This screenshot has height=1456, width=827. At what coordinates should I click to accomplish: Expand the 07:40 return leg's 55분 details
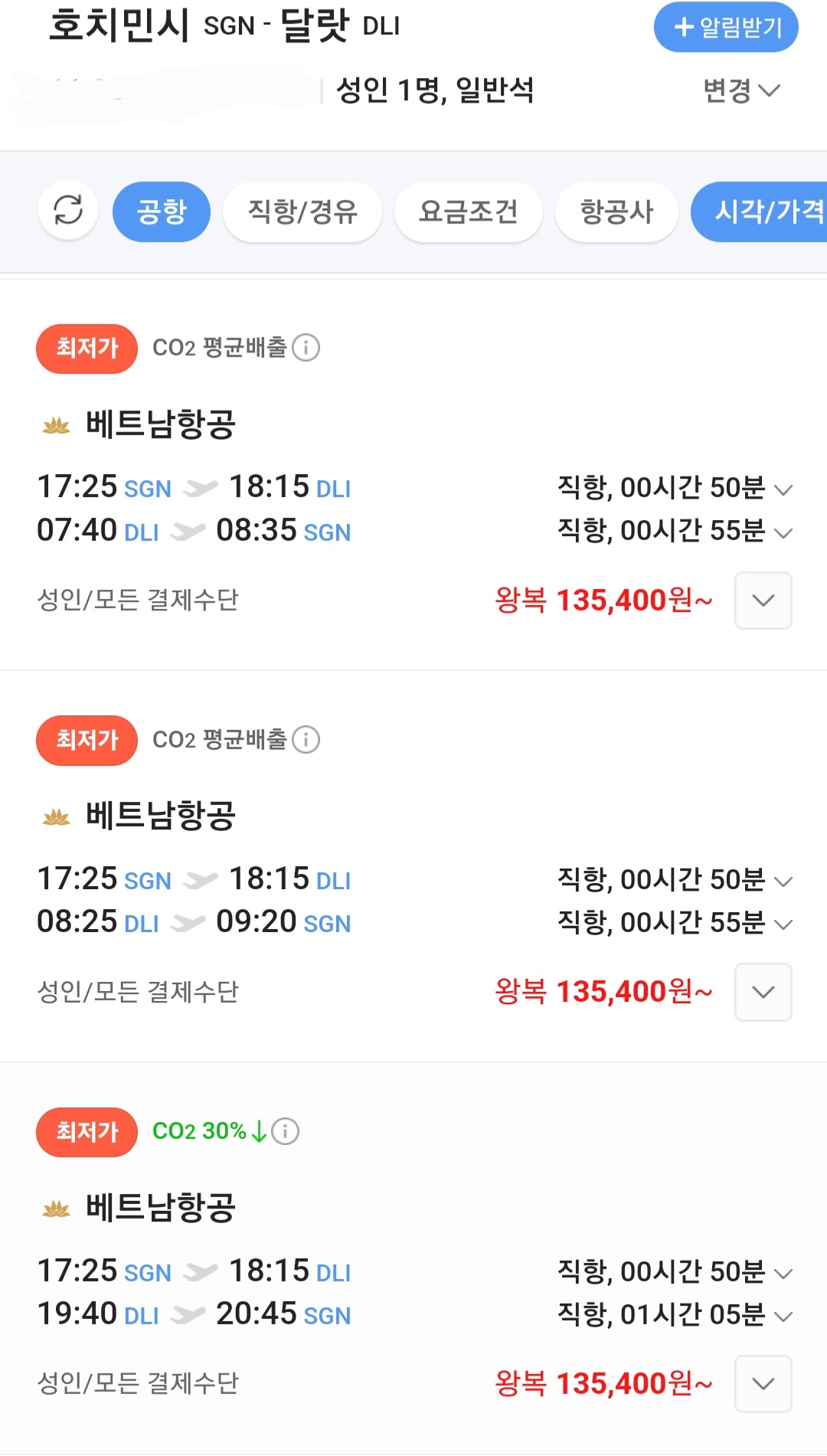pos(783,532)
